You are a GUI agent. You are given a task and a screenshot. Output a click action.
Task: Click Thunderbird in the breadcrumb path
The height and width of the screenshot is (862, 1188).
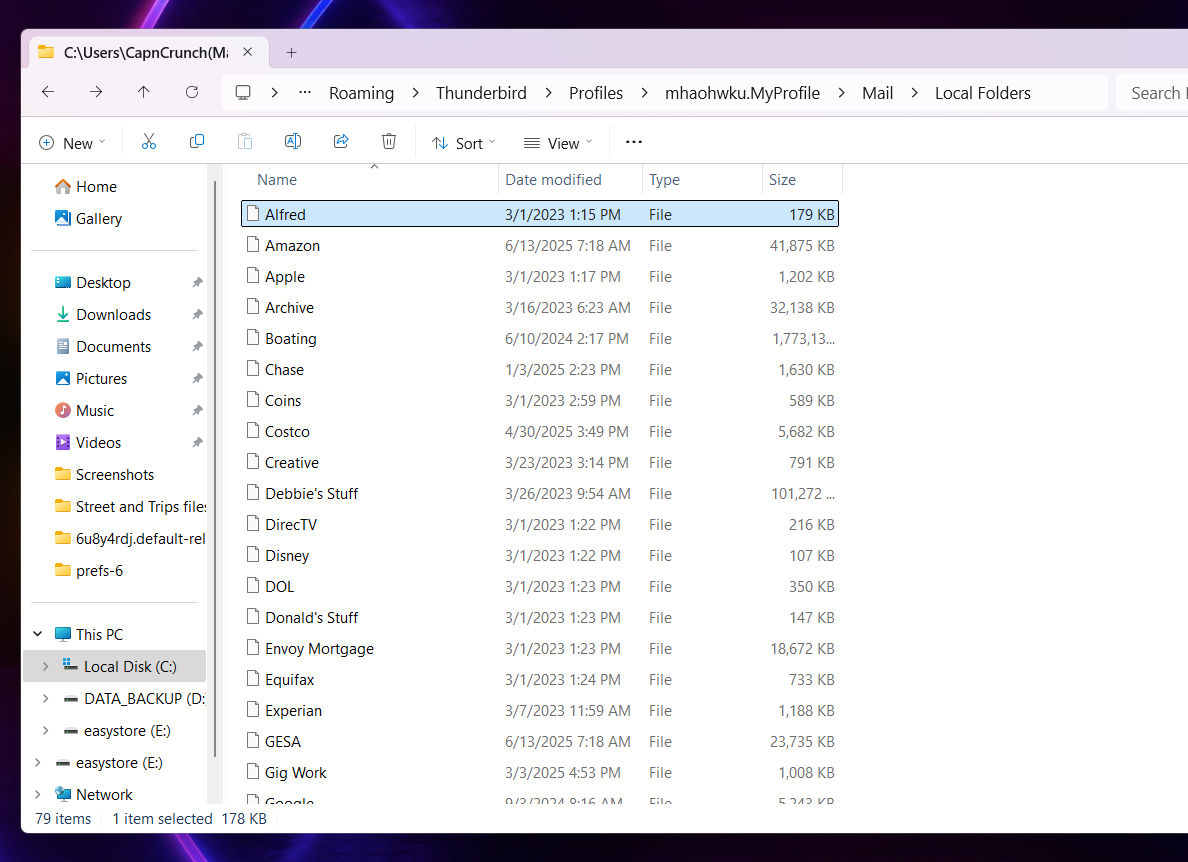click(481, 93)
